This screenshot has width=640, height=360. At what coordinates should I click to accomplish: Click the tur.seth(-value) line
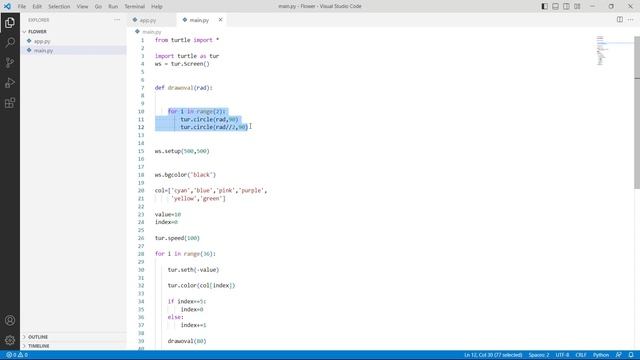coord(193,270)
